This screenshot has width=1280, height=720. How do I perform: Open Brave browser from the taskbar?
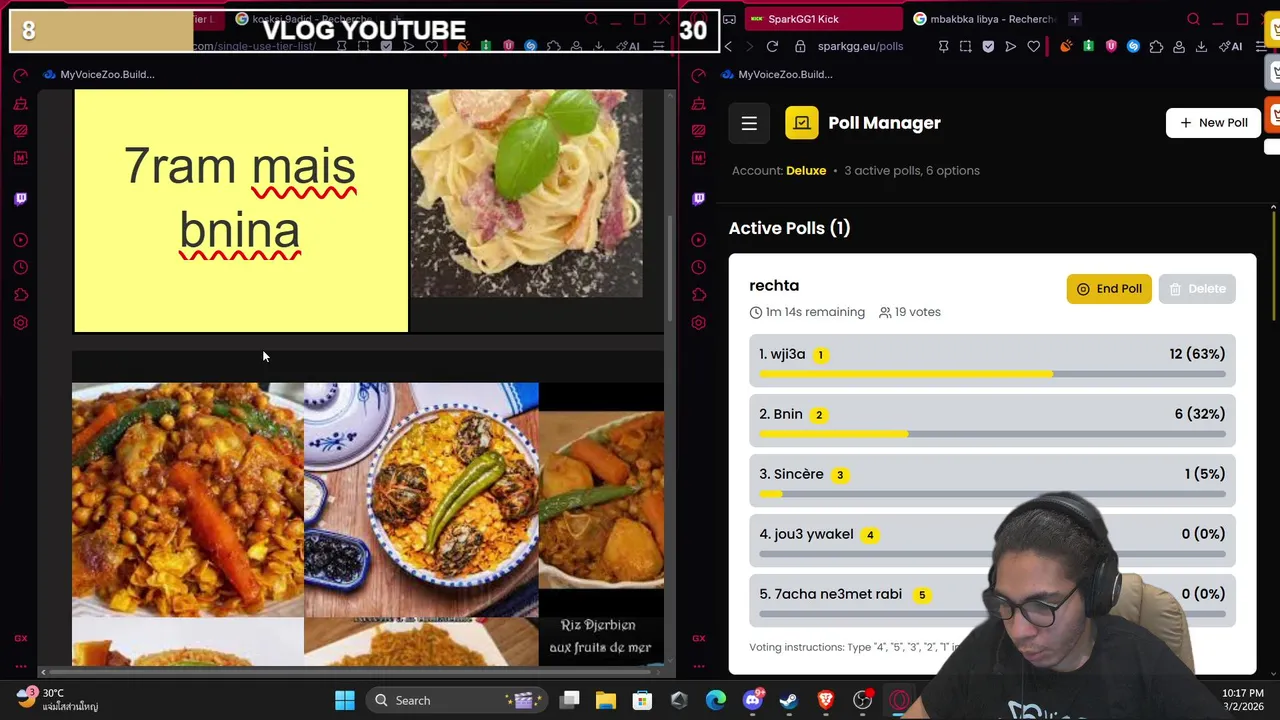click(x=826, y=700)
